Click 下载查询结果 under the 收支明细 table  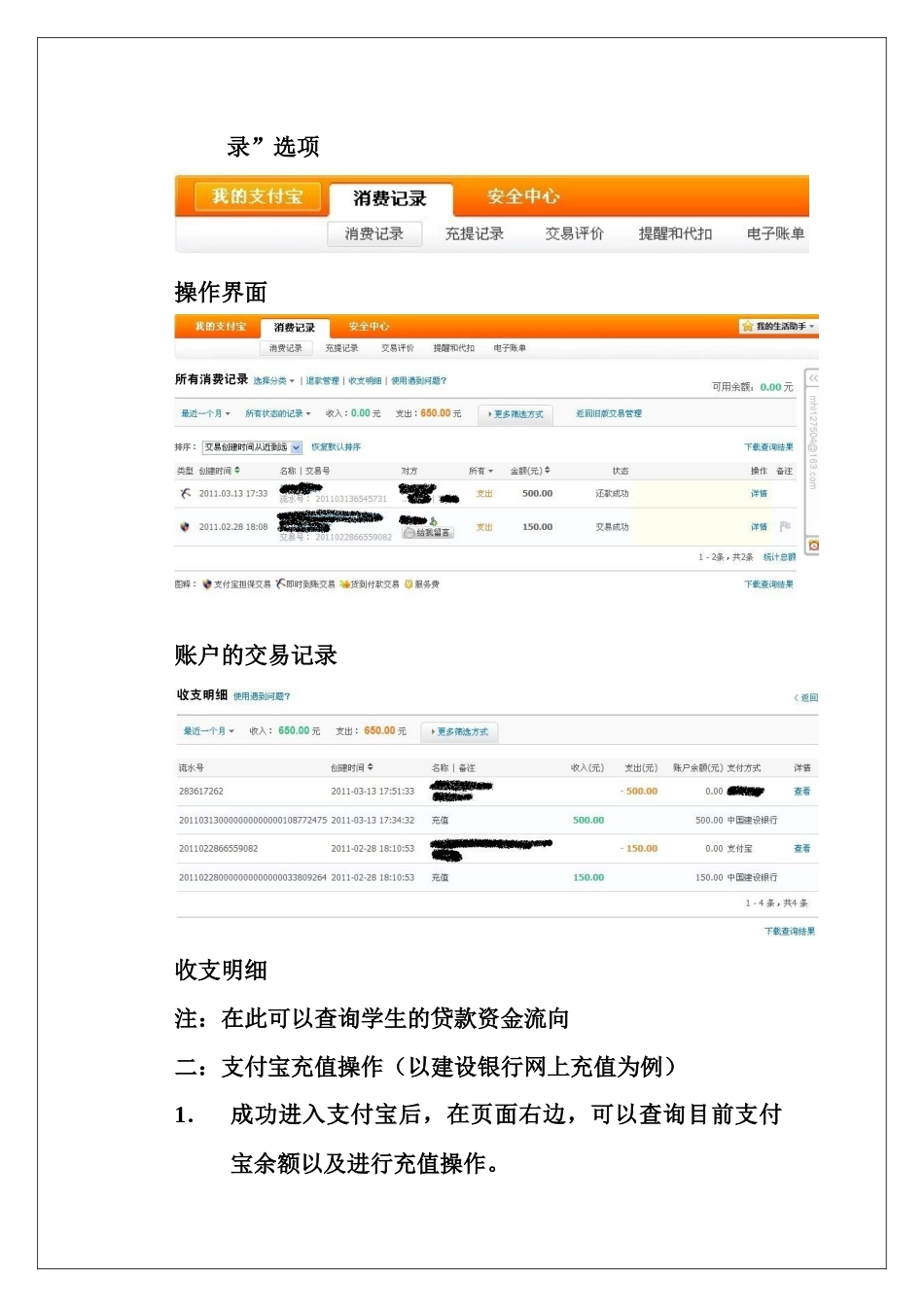click(790, 932)
